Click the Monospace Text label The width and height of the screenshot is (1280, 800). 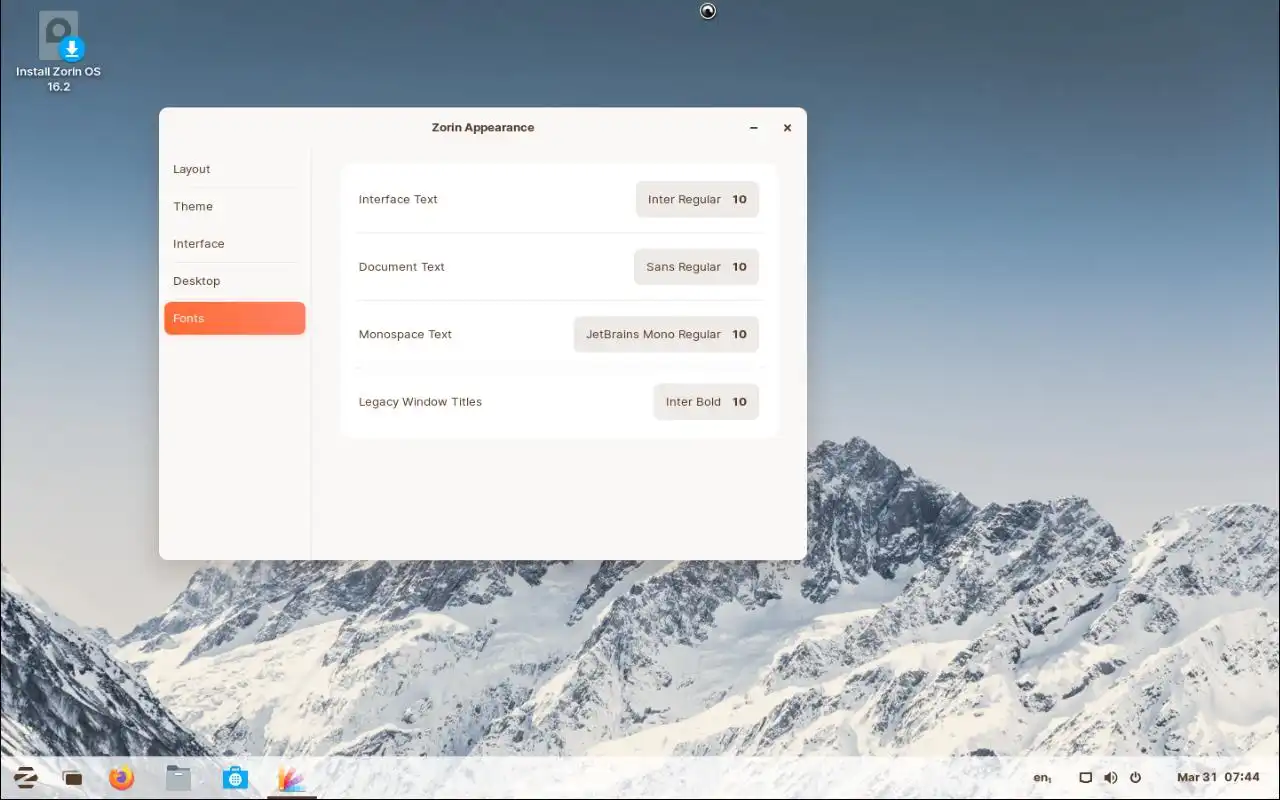(405, 334)
